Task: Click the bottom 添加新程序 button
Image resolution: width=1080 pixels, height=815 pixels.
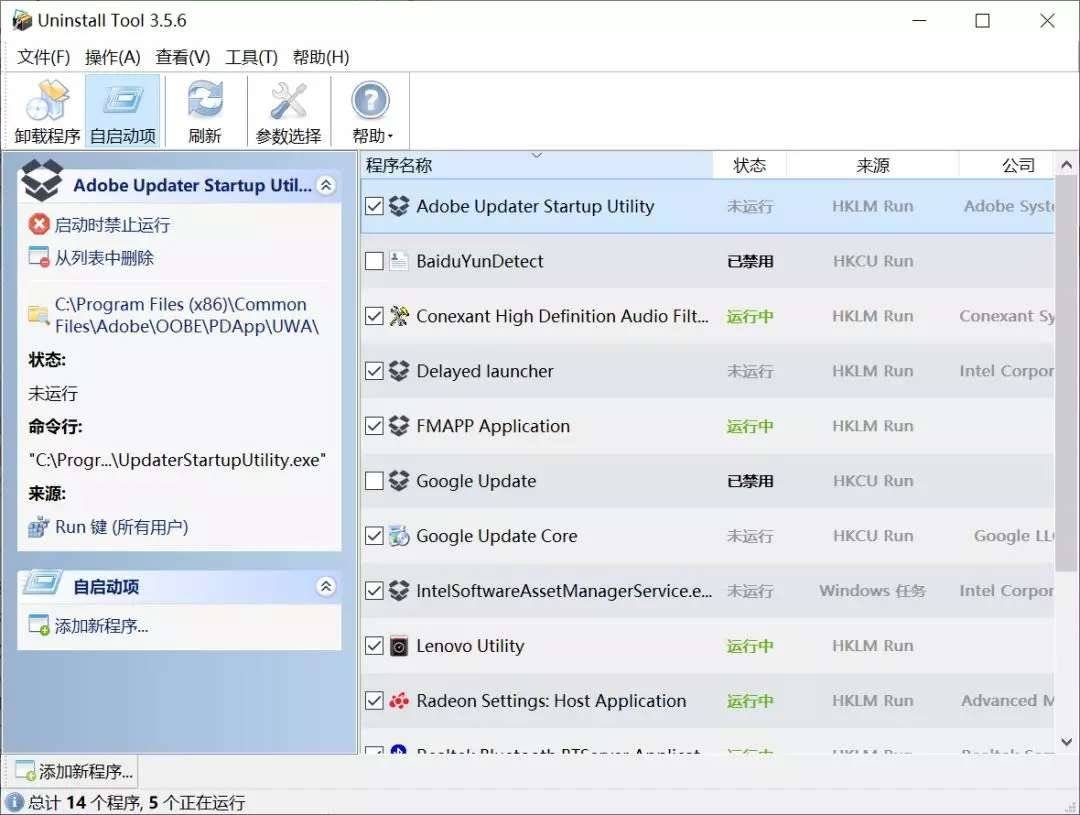Action: pyautogui.click(x=74, y=771)
